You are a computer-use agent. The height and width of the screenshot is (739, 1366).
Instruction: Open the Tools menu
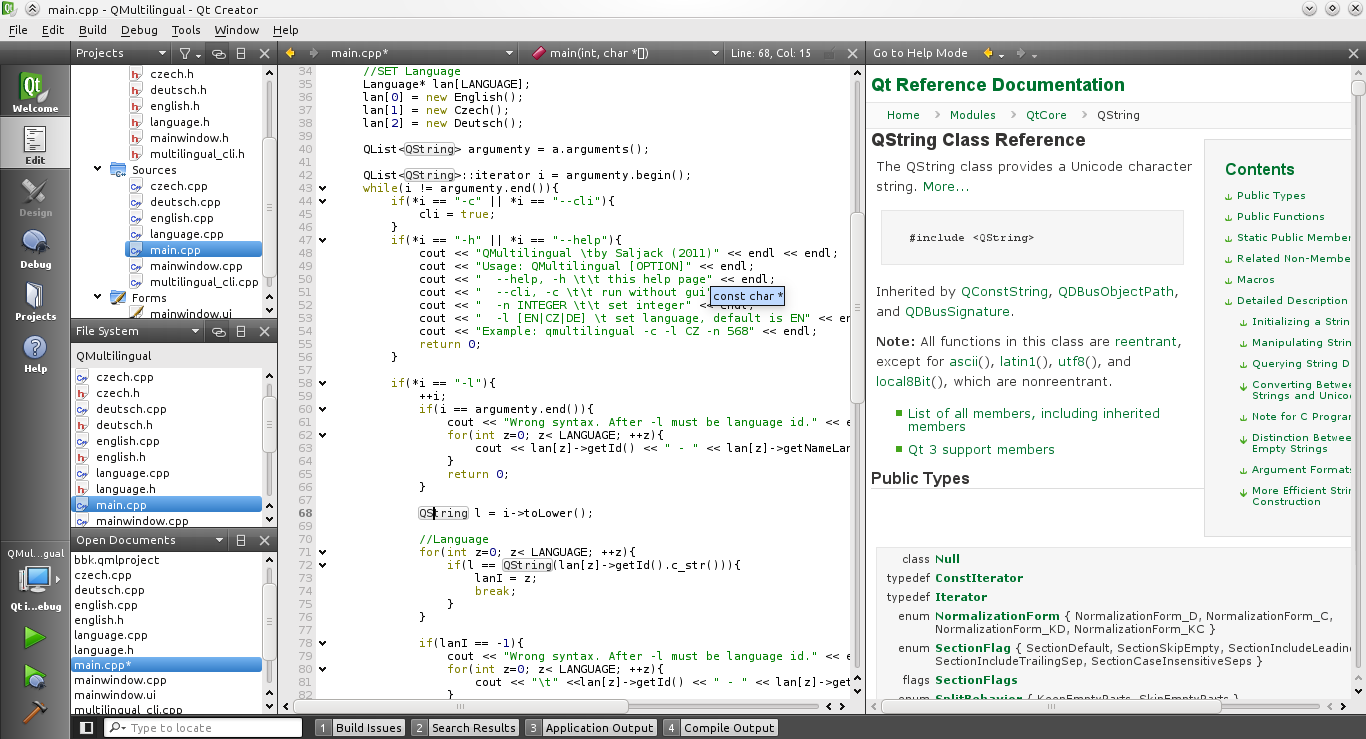186,30
